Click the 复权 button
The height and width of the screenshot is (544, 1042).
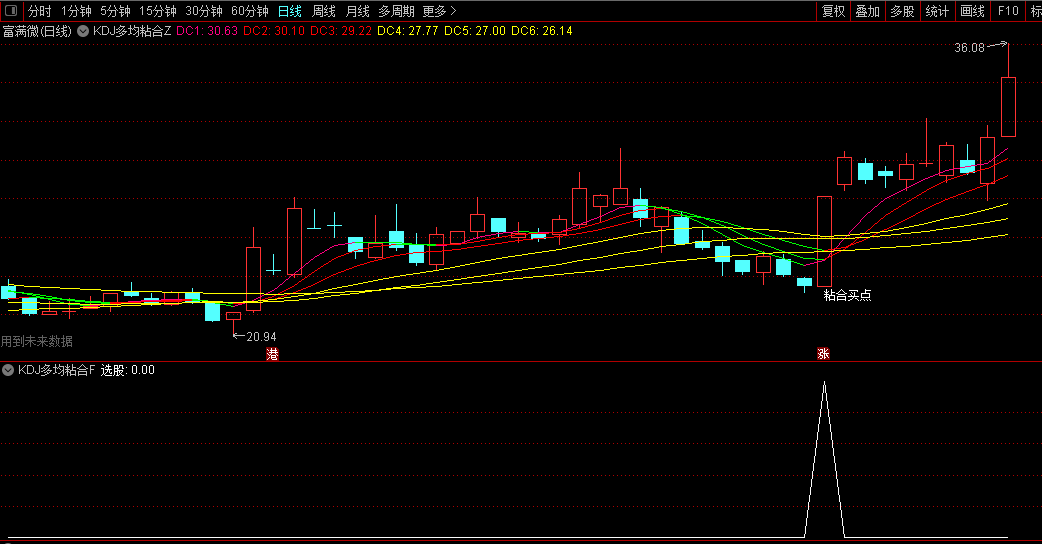[833, 11]
